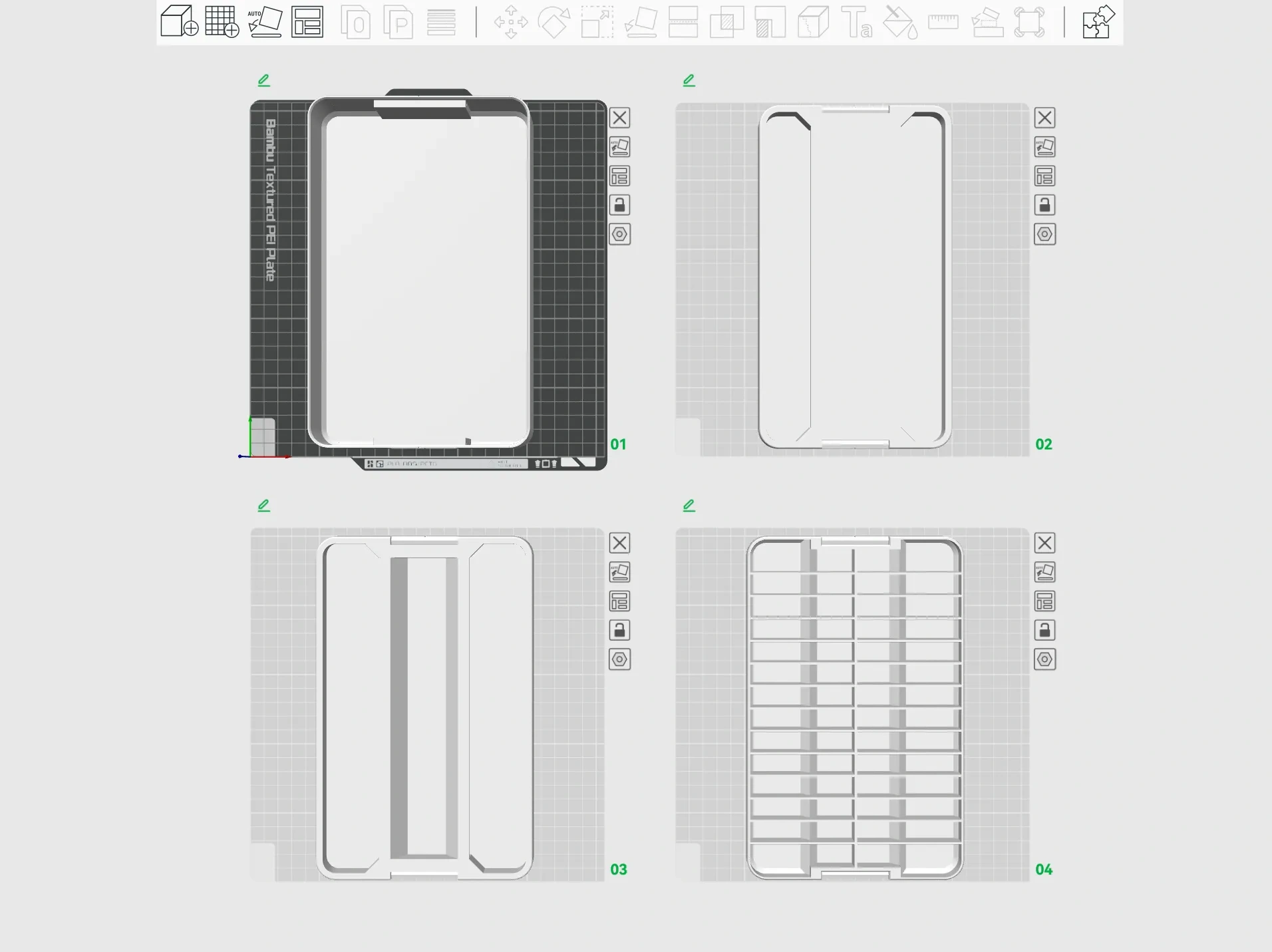The image size is (1272, 952).
Task: Toggle the lock on plate 01
Action: coord(619,205)
